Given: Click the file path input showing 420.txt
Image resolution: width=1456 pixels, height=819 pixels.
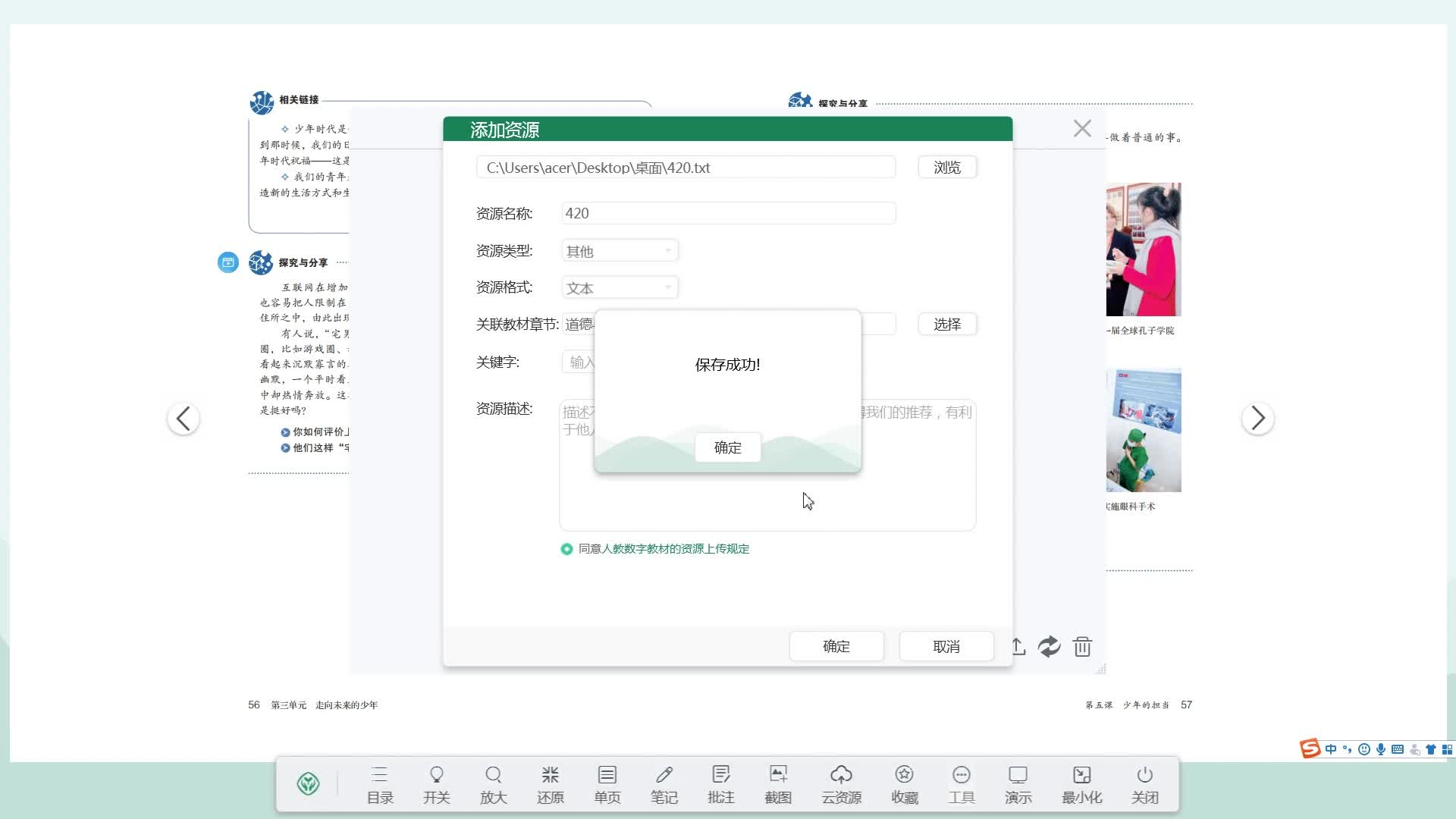Looking at the screenshot, I should (x=685, y=167).
